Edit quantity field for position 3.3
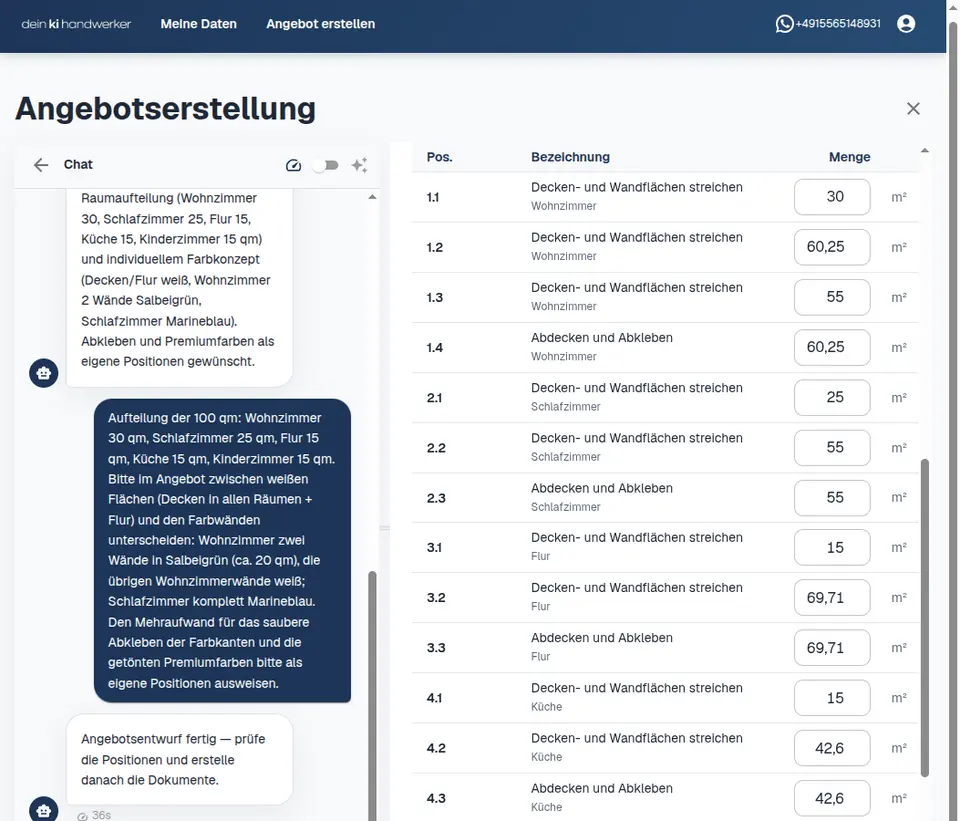This screenshot has width=960, height=821. point(832,648)
